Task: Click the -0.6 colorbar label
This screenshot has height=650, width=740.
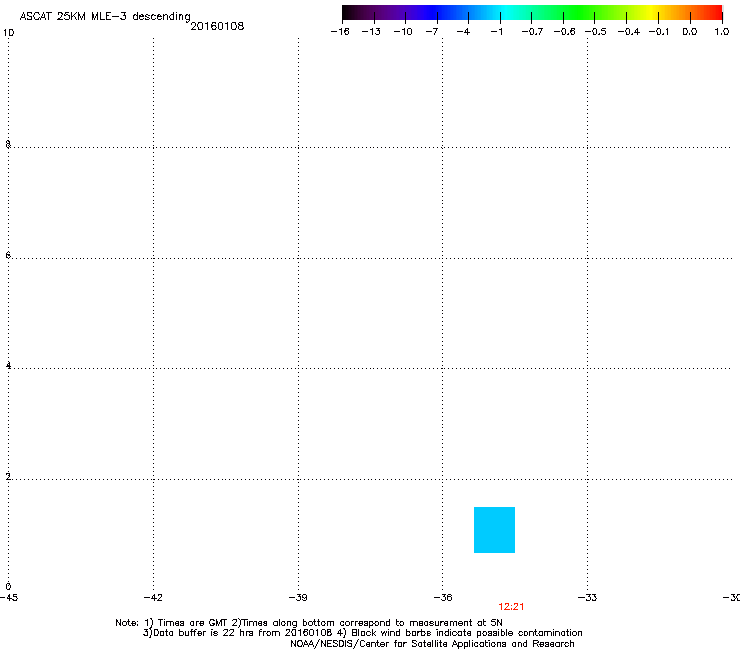Action: coord(564,32)
